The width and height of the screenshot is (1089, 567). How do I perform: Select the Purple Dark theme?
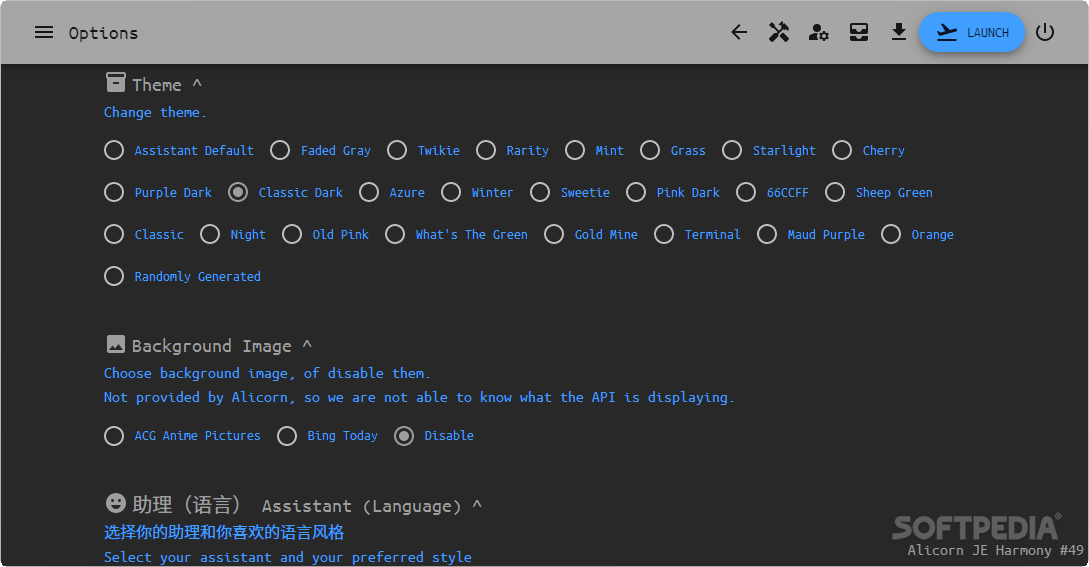114,192
